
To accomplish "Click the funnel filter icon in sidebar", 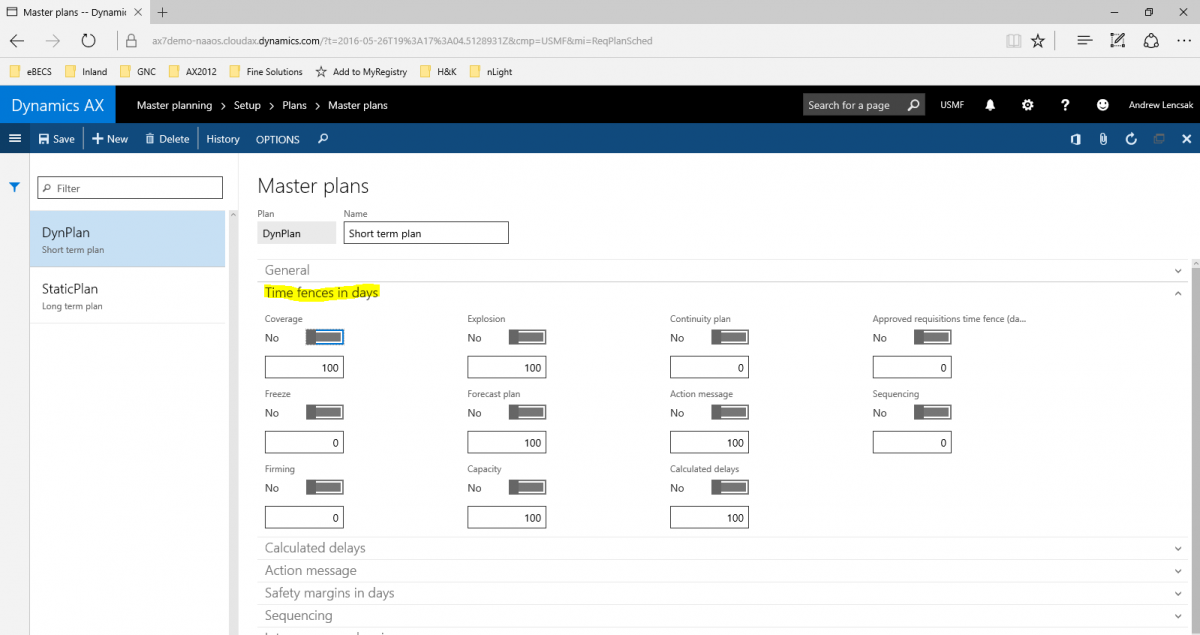I will click(x=15, y=187).
